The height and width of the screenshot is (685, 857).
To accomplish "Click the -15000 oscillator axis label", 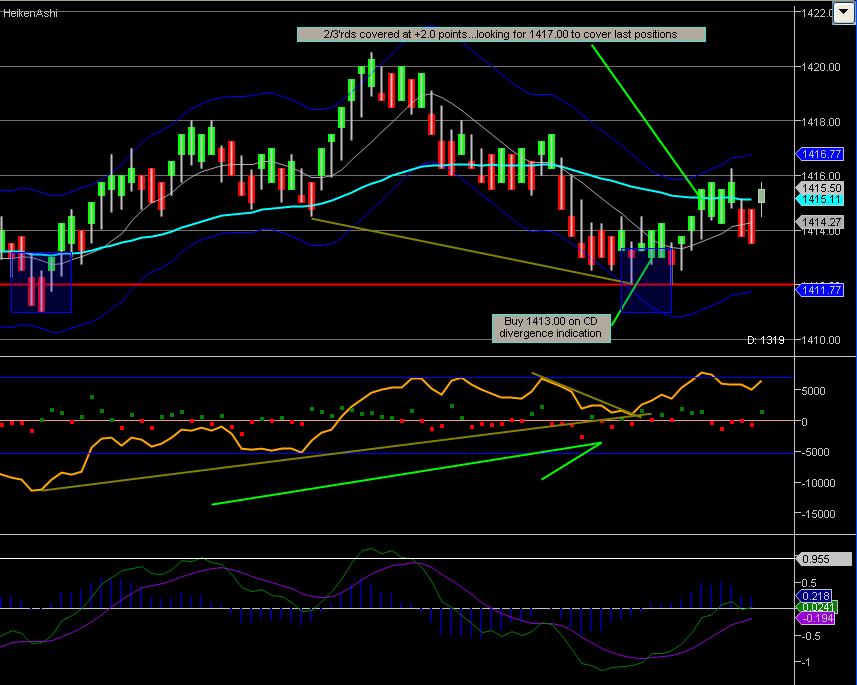I will (818, 514).
